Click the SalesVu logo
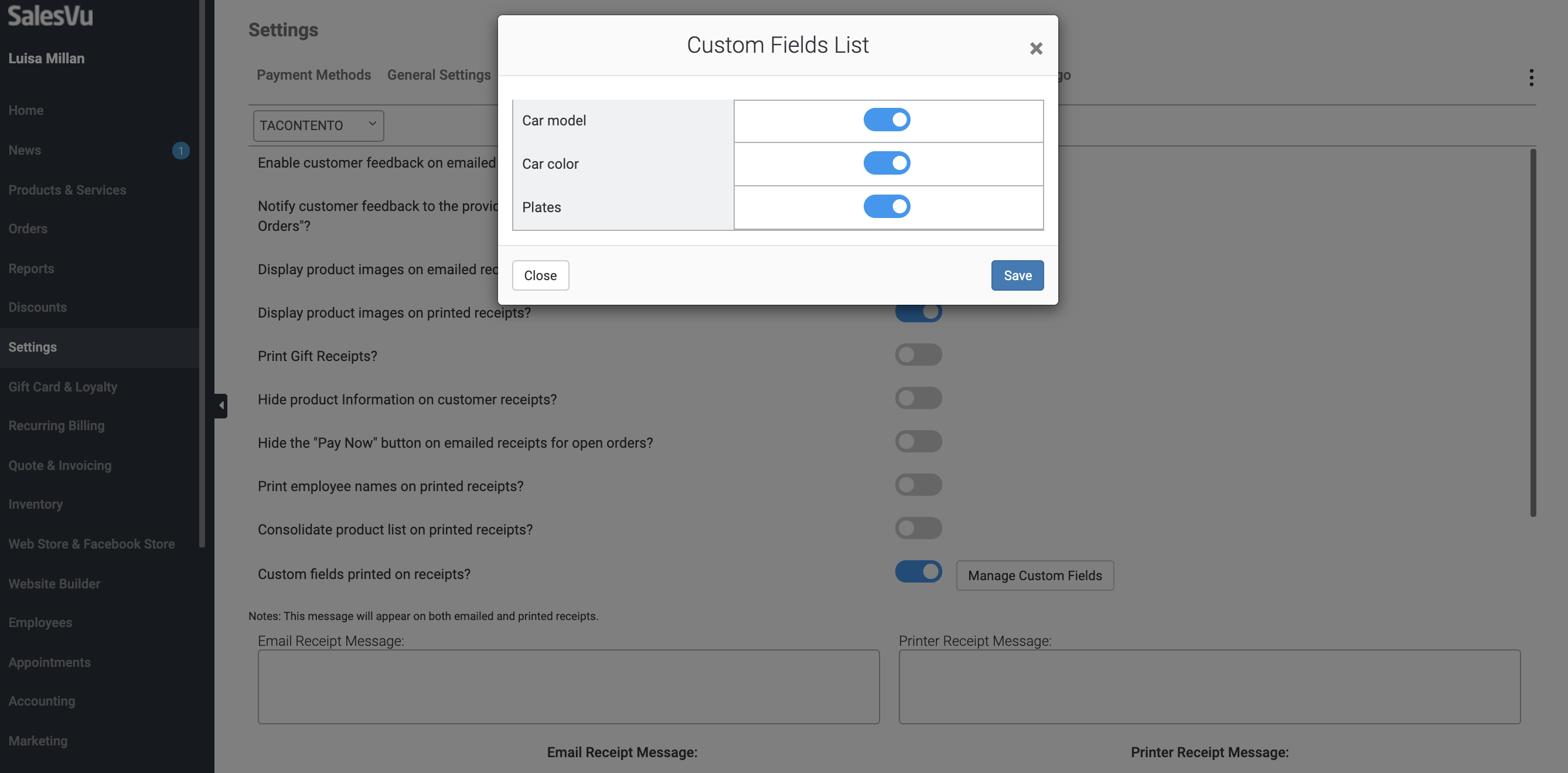 point(50,15)
